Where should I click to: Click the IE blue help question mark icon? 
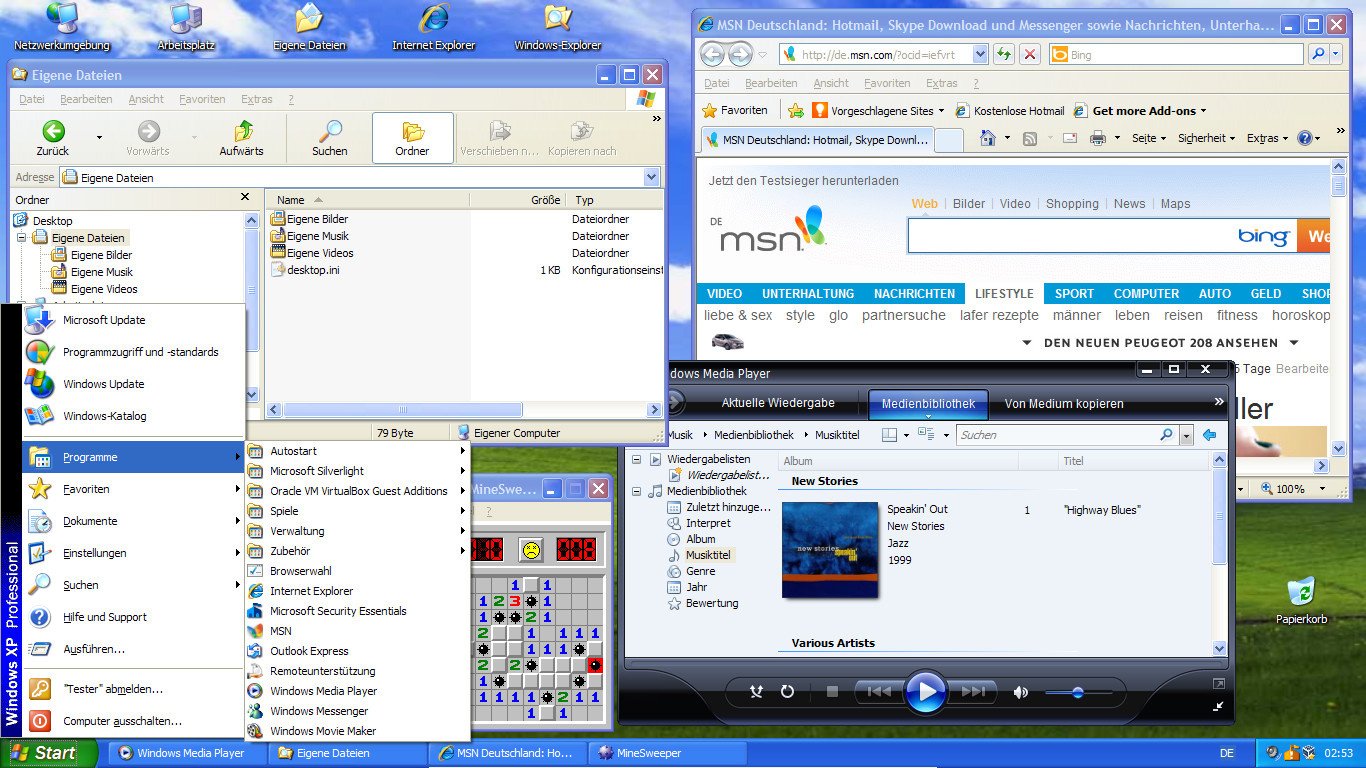click(1305, 138)
